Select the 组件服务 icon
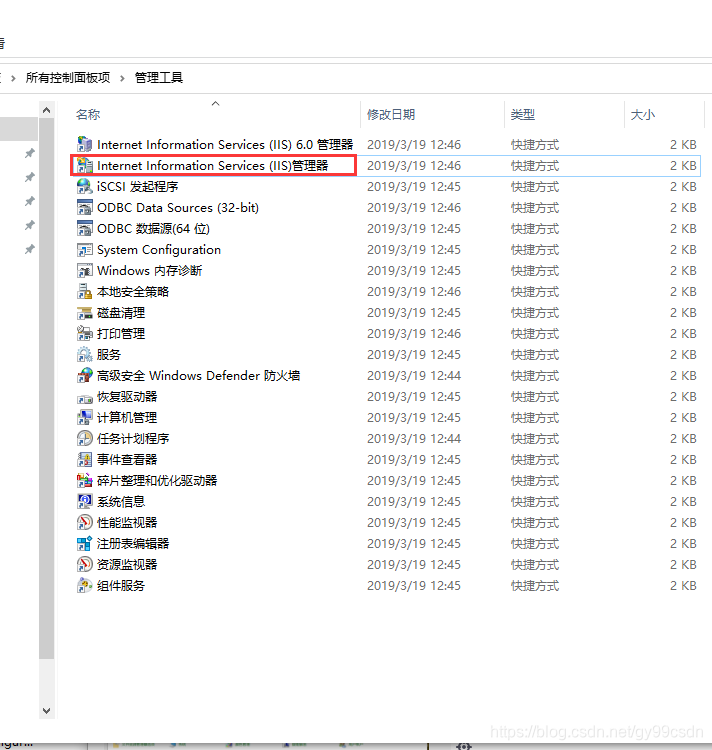This screenshot has width=712, height=750. pos(85,585)
